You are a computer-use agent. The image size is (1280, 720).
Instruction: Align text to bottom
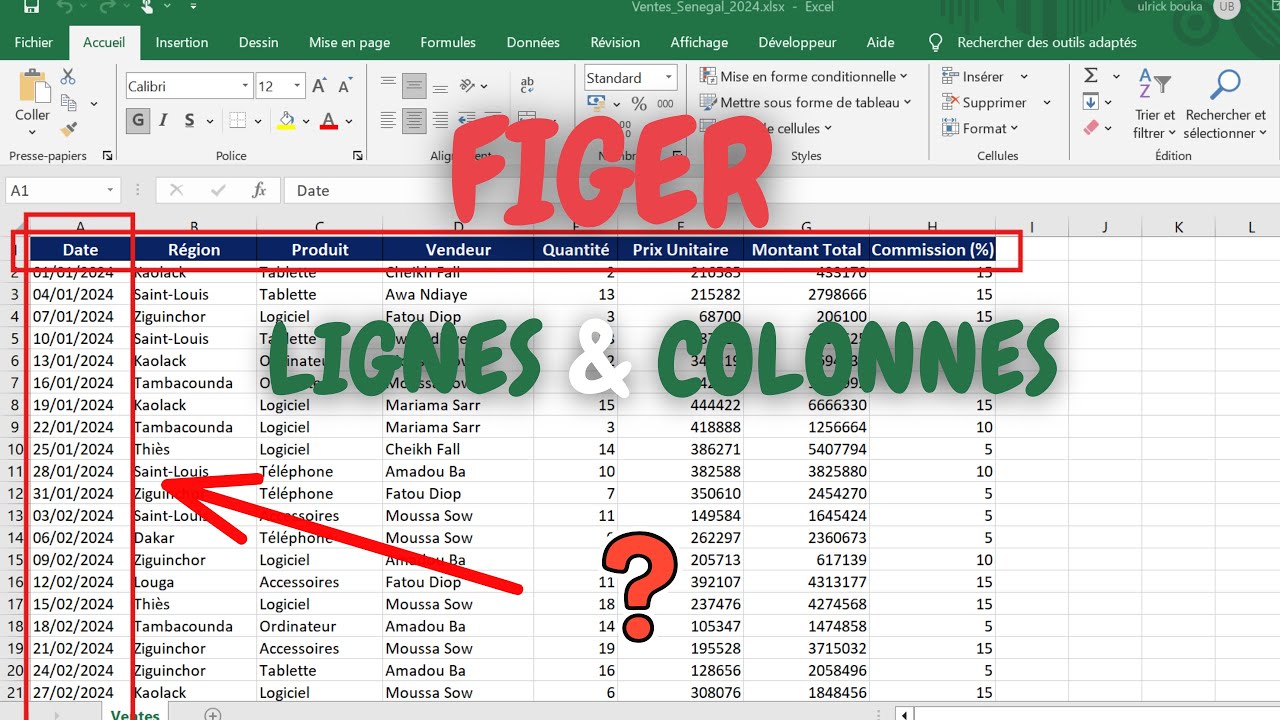(x=439, y=87)
